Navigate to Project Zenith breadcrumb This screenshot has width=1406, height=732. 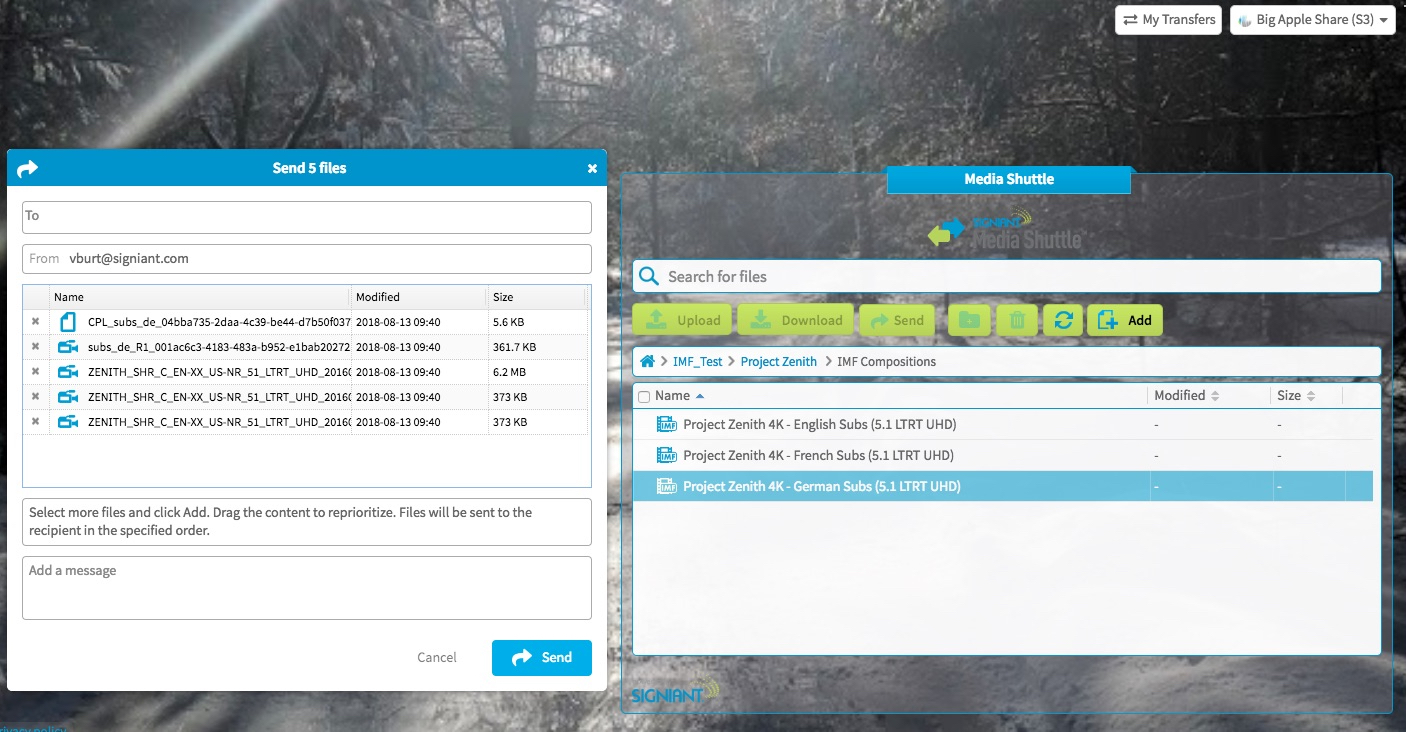[778, 361]
